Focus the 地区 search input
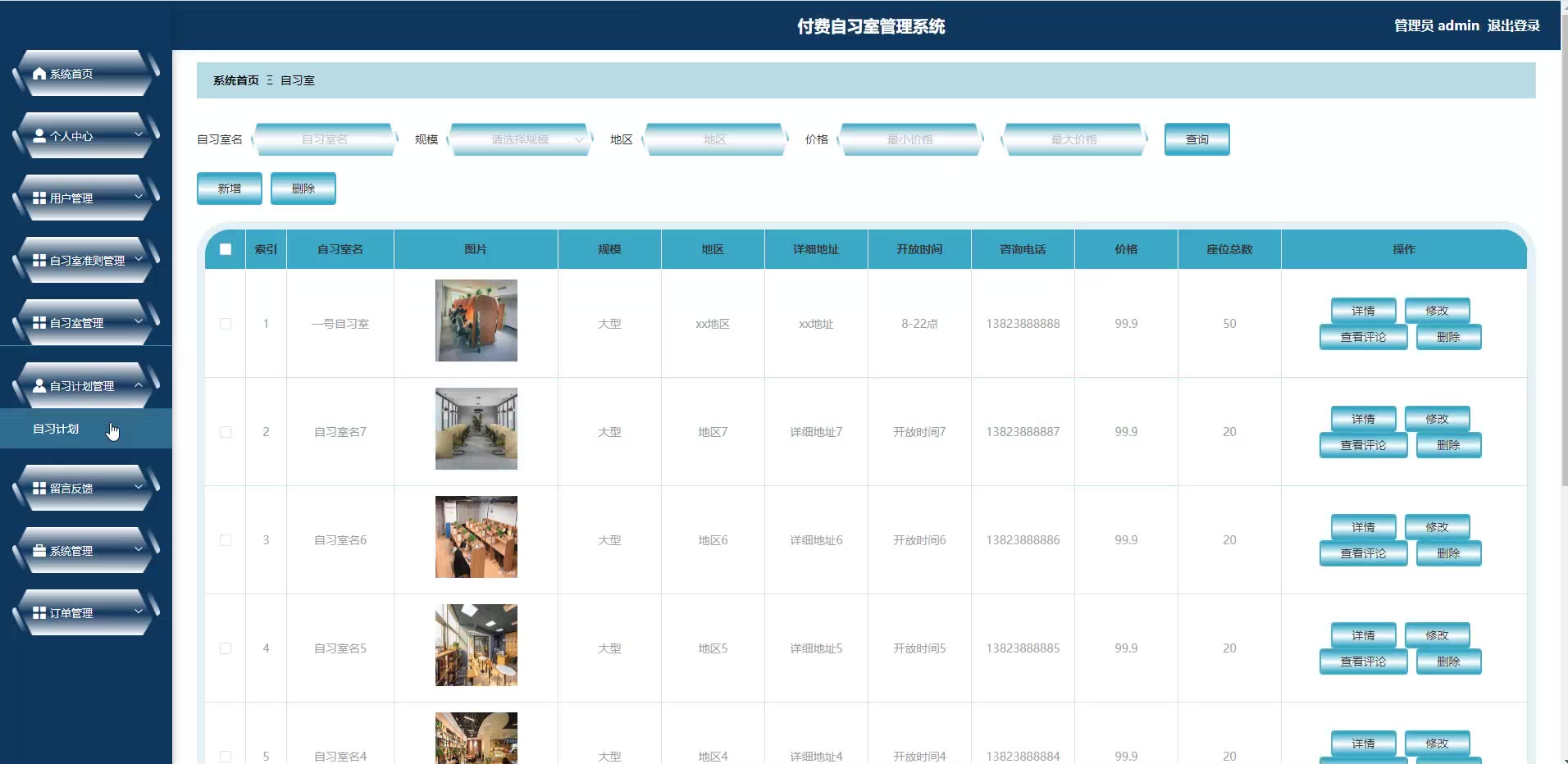The height and width of the screenshot is (764, 1568). [715, 139]
